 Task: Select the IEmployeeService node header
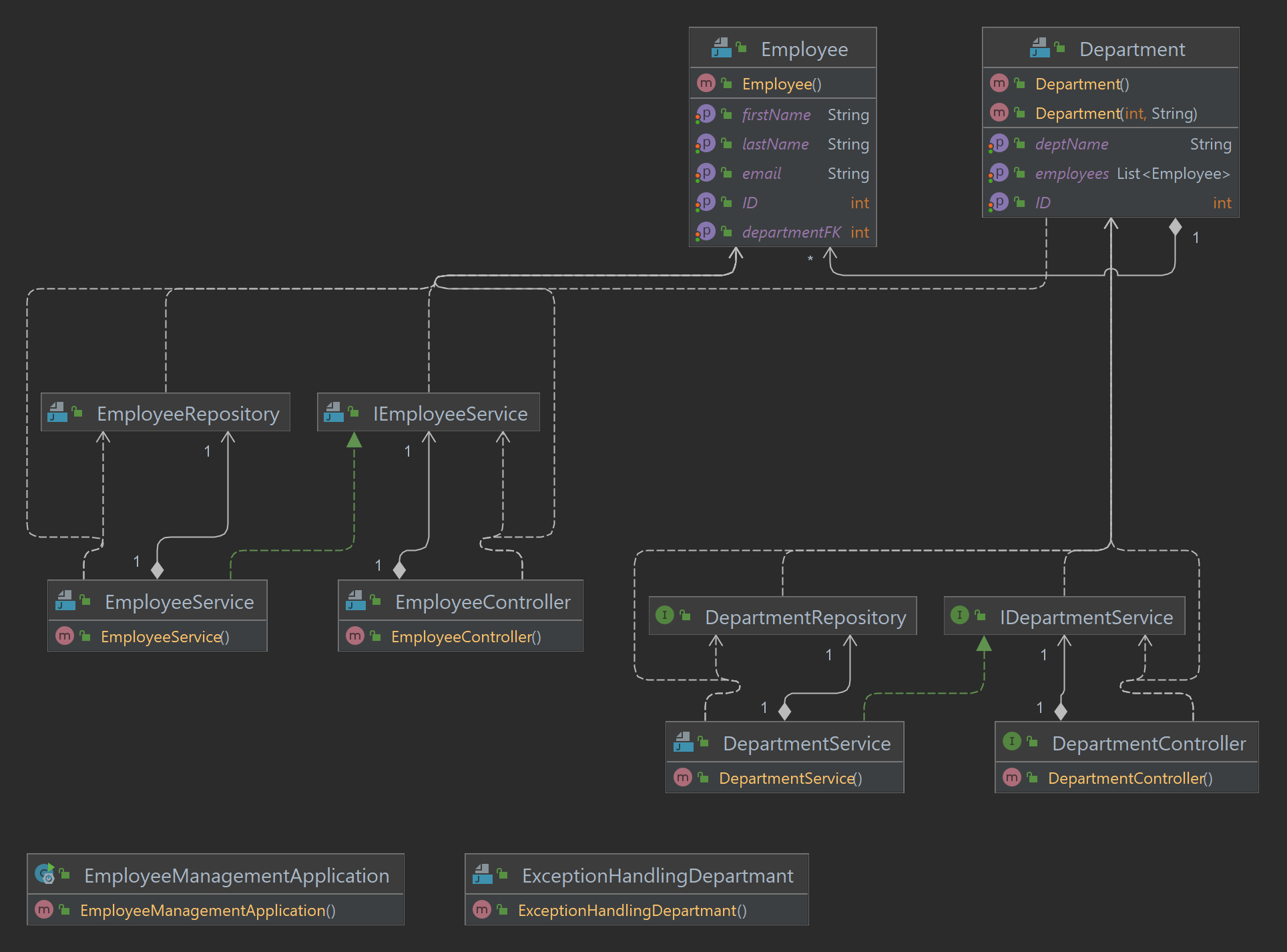pos(450,414)
